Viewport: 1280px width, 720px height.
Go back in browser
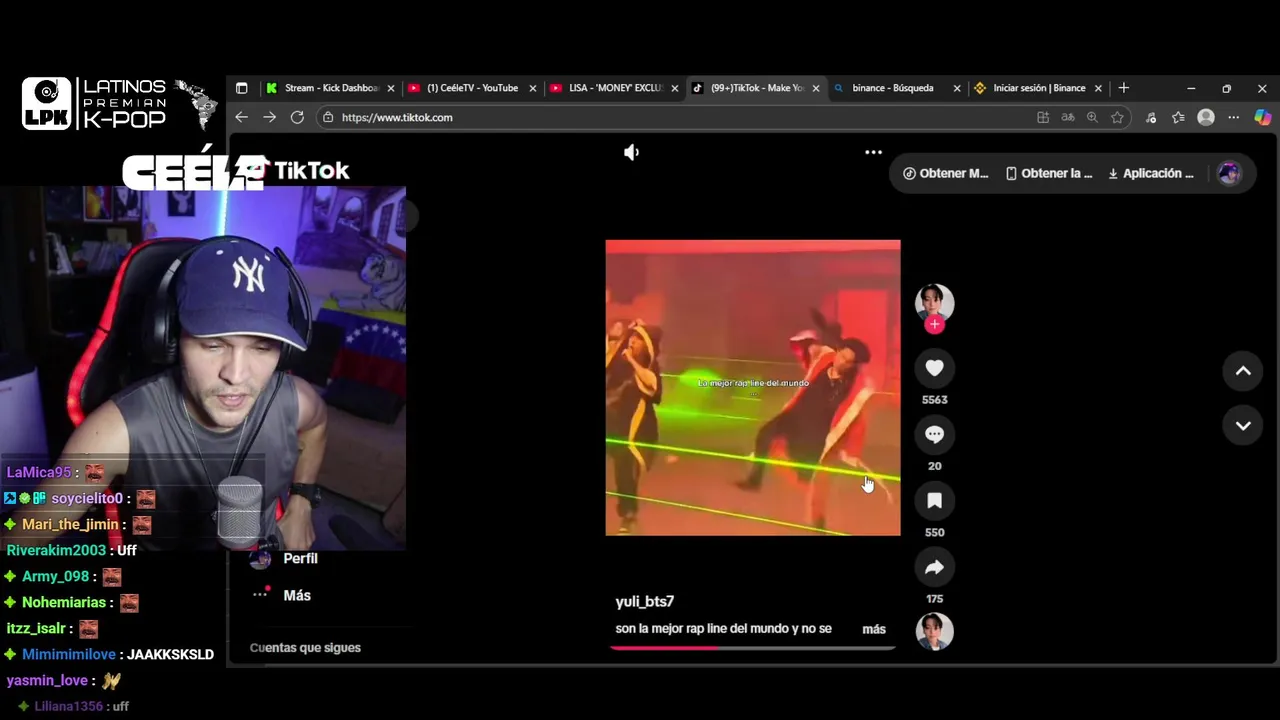241,117
